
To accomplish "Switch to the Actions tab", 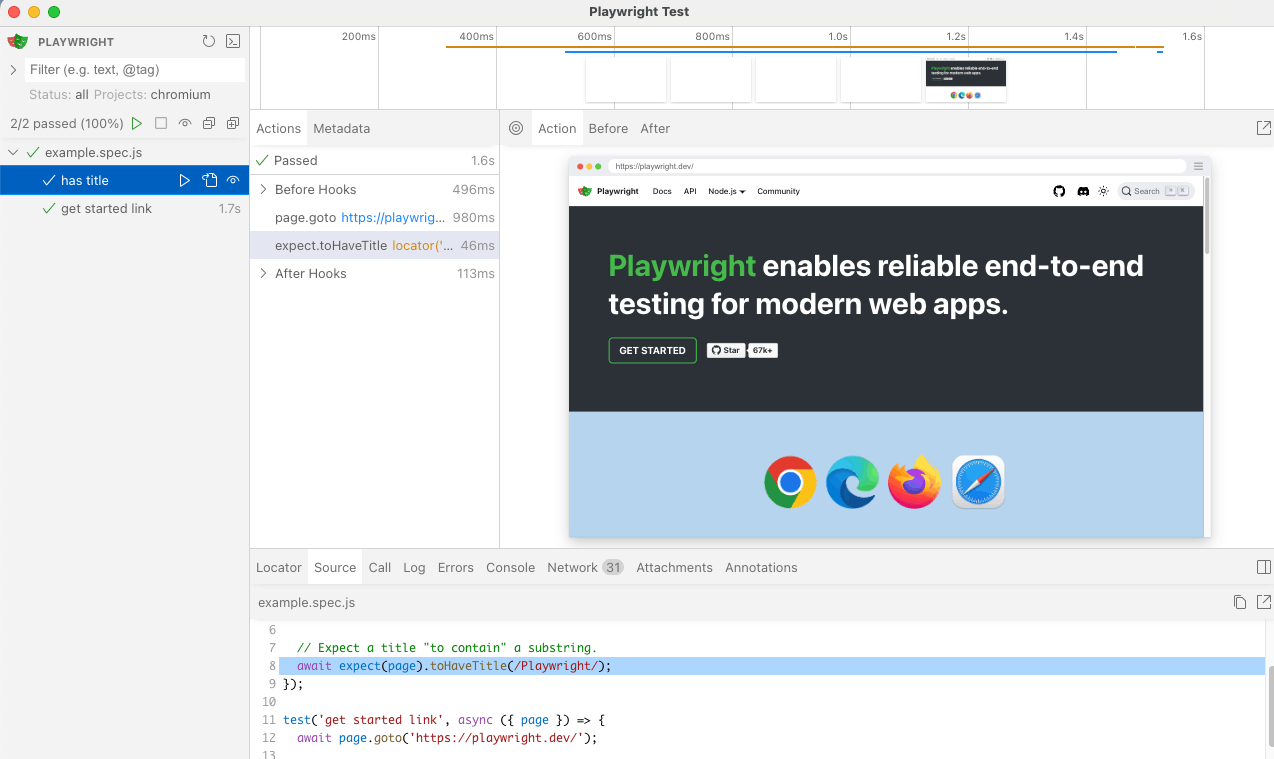I will pyautogui.click(x=278, y=129).
